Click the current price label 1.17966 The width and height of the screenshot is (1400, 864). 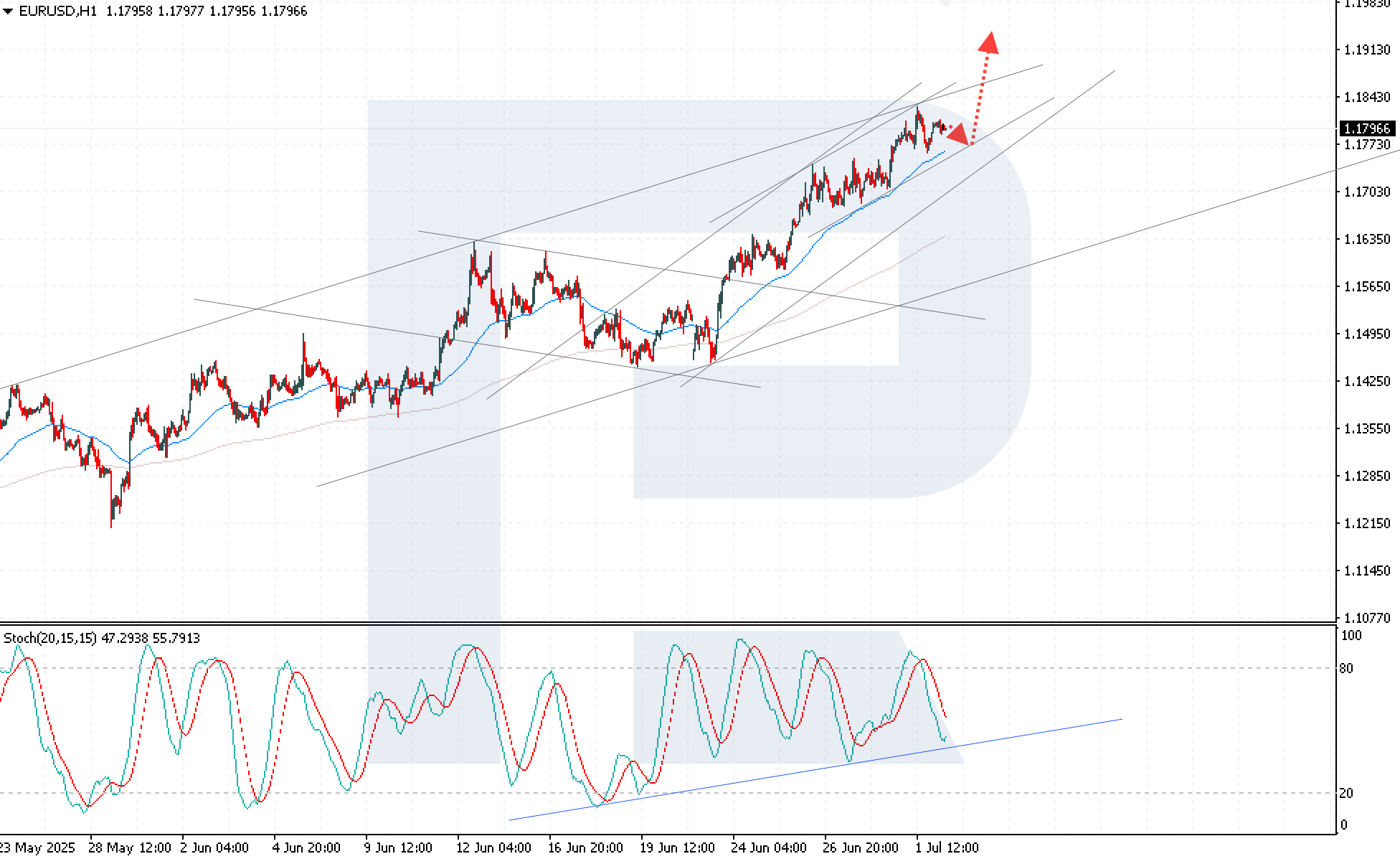click(x=1367, y=128)
